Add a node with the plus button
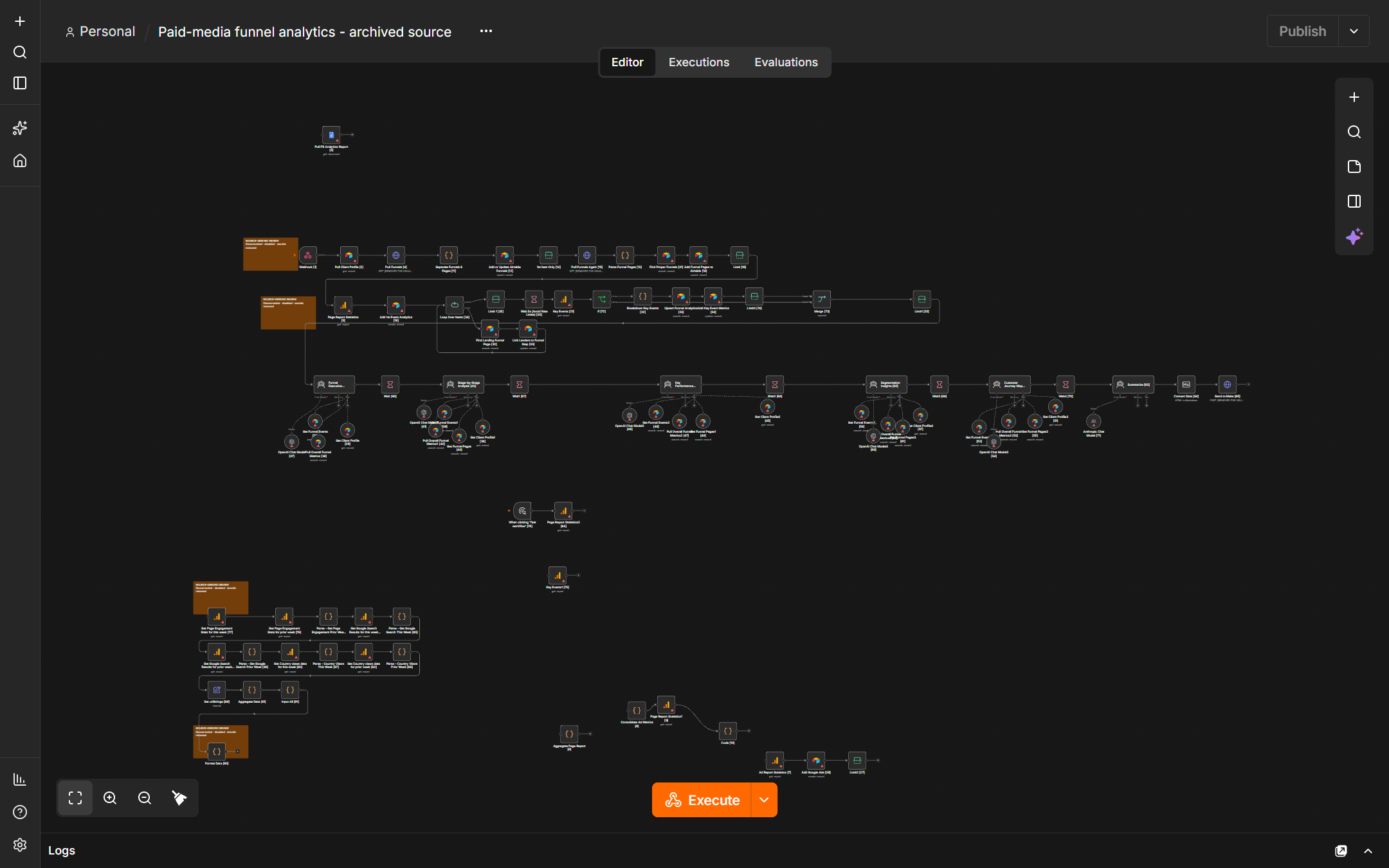 click(x=1354, y=97)
